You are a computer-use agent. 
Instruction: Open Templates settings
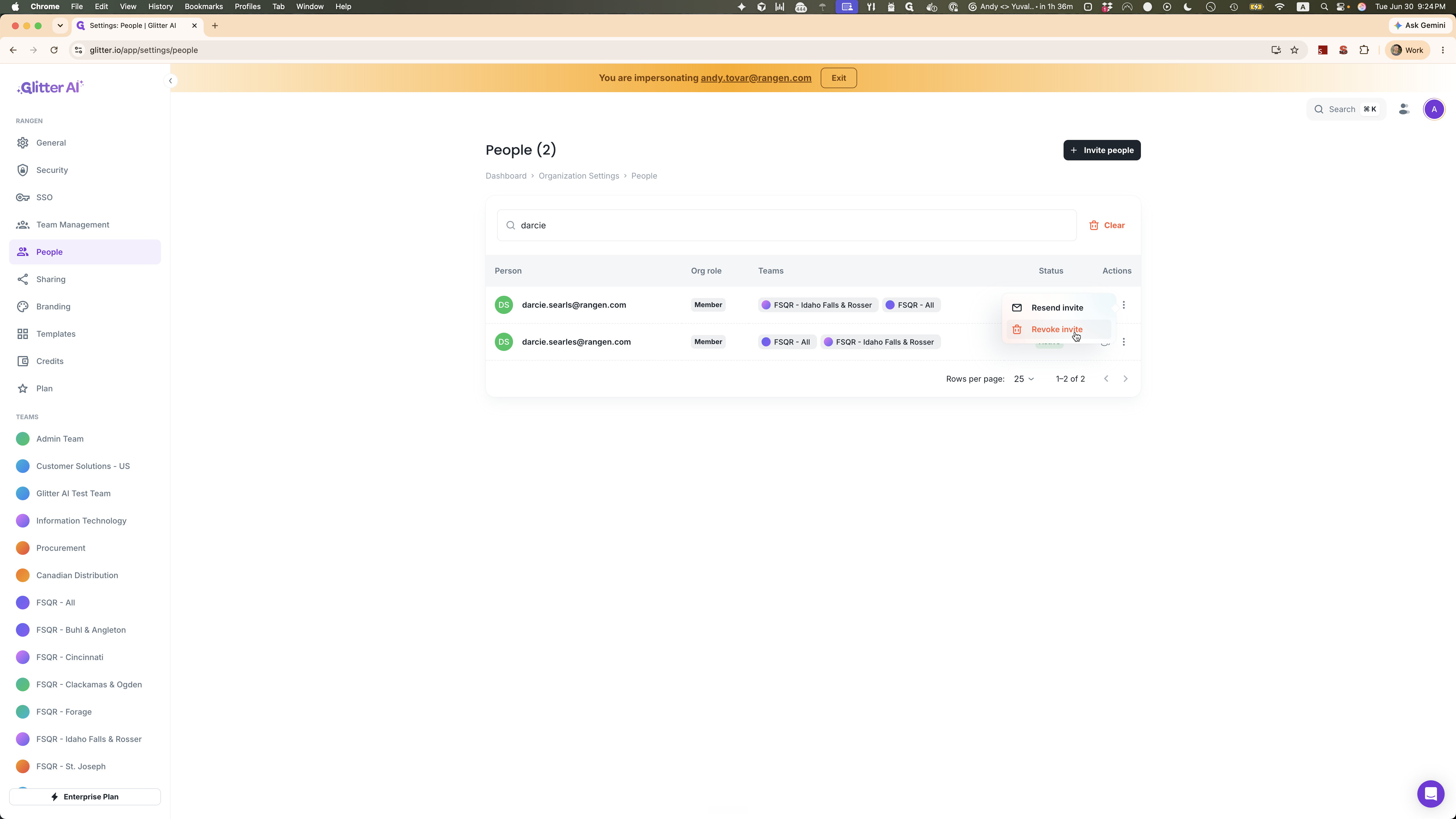tap(85, 334)
